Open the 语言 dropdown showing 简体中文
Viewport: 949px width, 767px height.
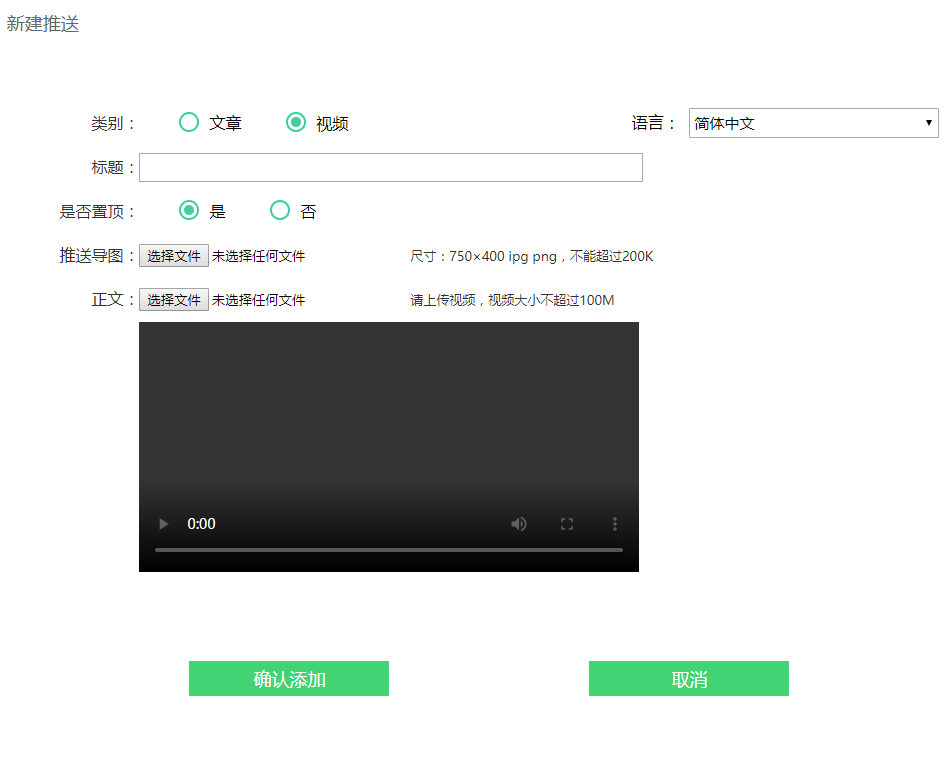(x=813, y=123)
